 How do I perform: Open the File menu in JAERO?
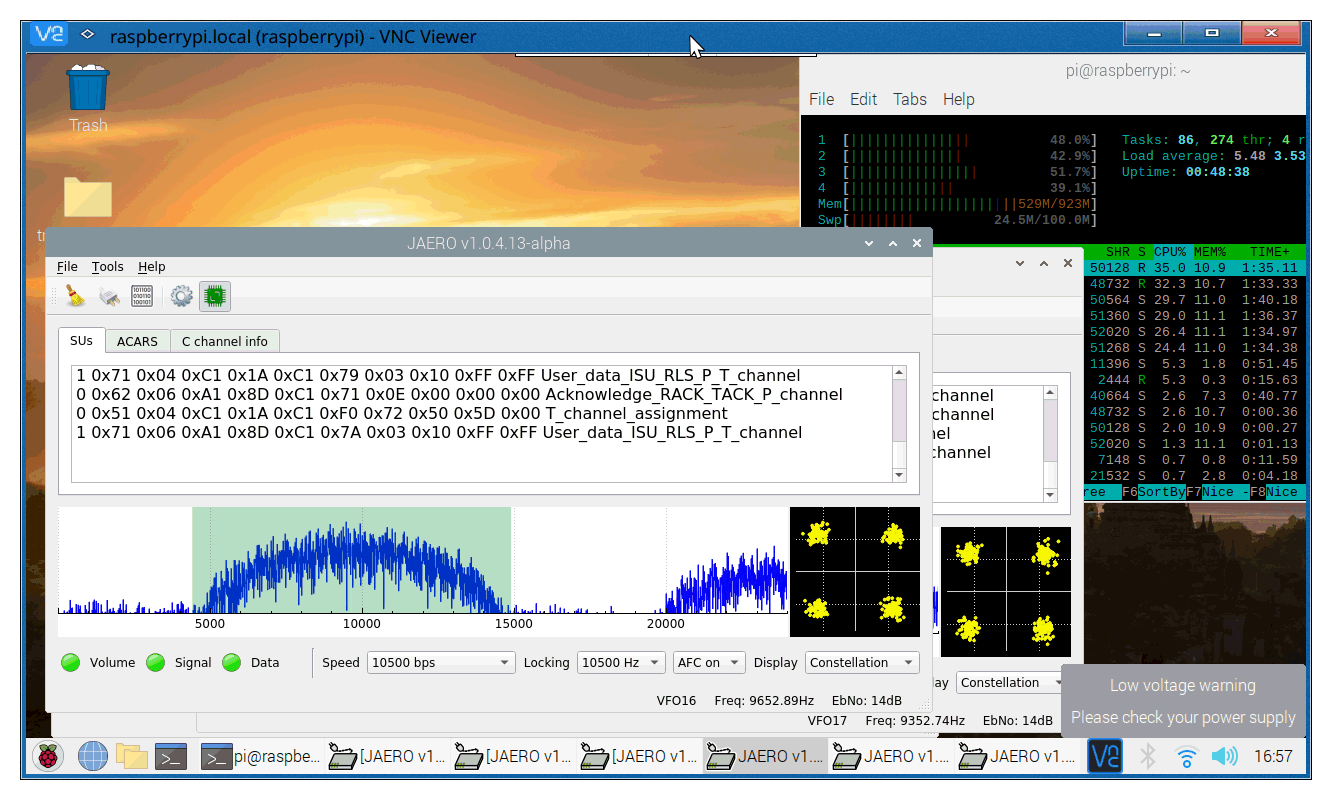[x=67, y=267]
